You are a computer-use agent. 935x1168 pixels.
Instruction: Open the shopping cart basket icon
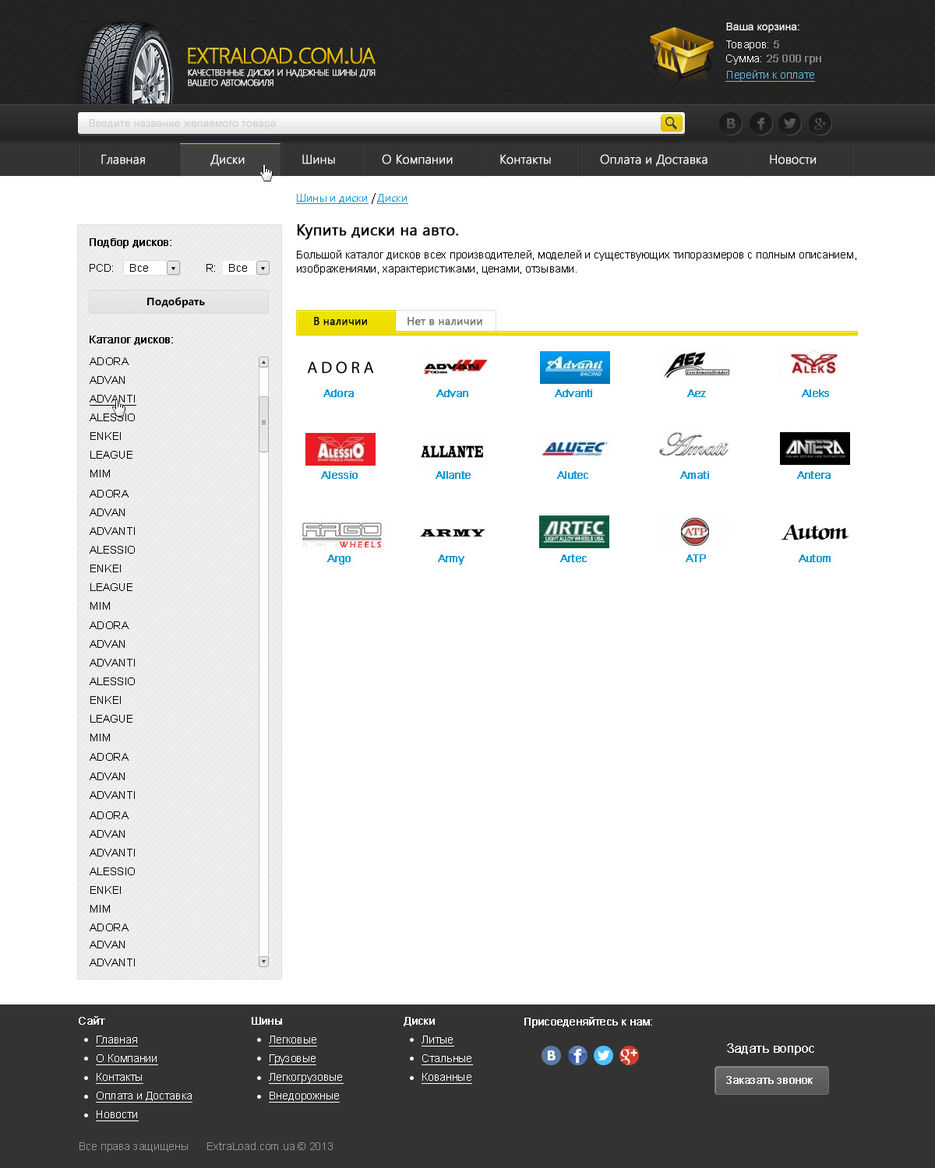(x=680, y=55)
